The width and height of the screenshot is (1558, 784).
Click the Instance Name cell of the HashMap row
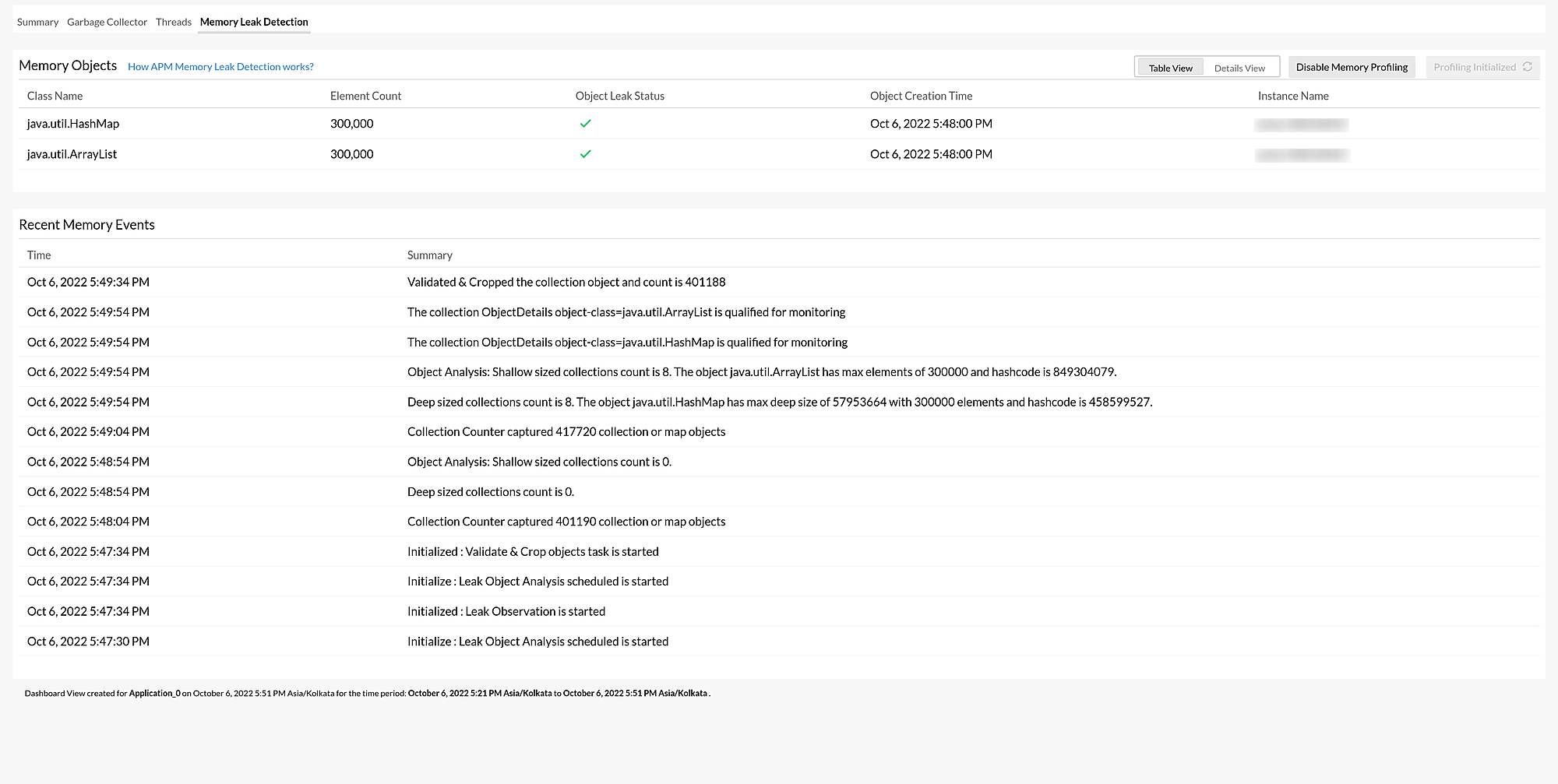[1301, 123]
